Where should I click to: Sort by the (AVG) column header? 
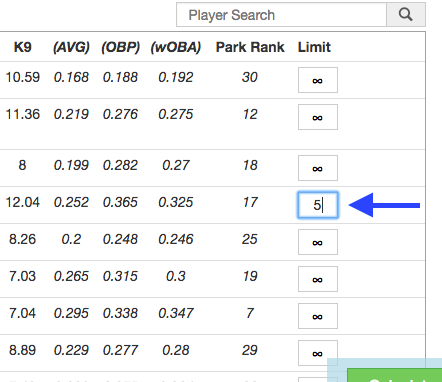[71, 47]
